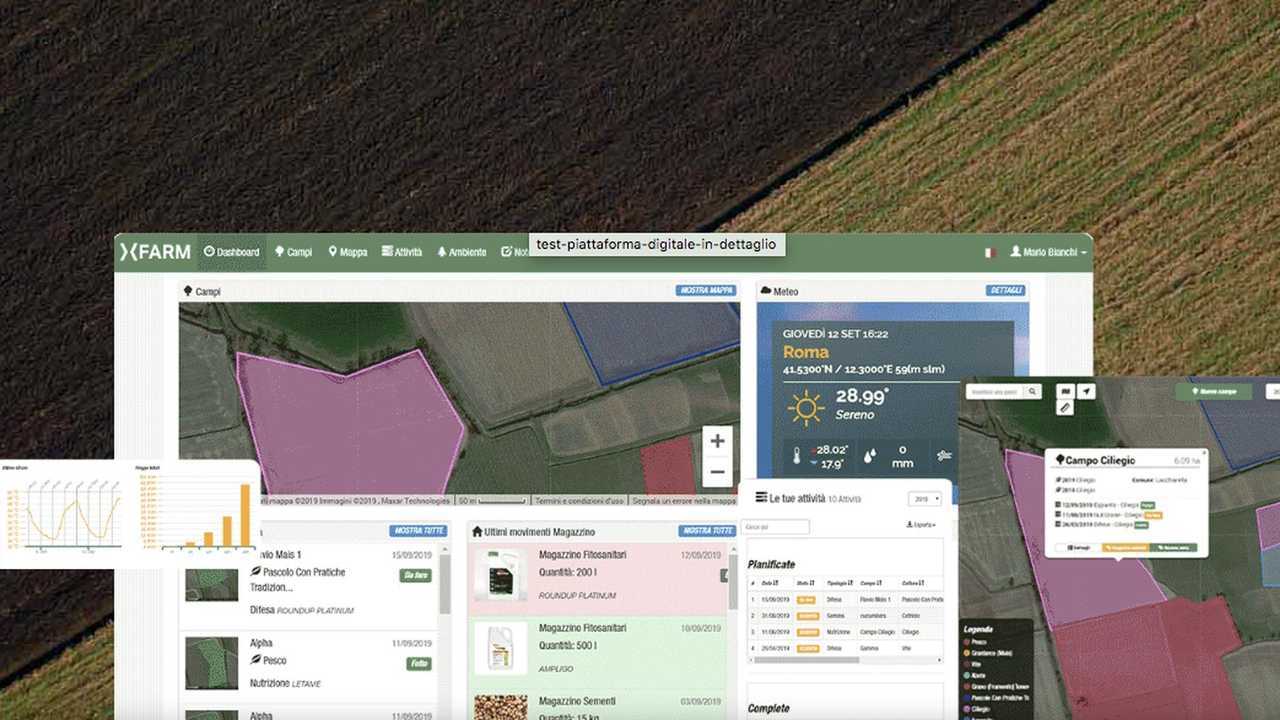Click the cloud icon beside Meteo title
The image size is (1280, 720).
pos(766,291)
